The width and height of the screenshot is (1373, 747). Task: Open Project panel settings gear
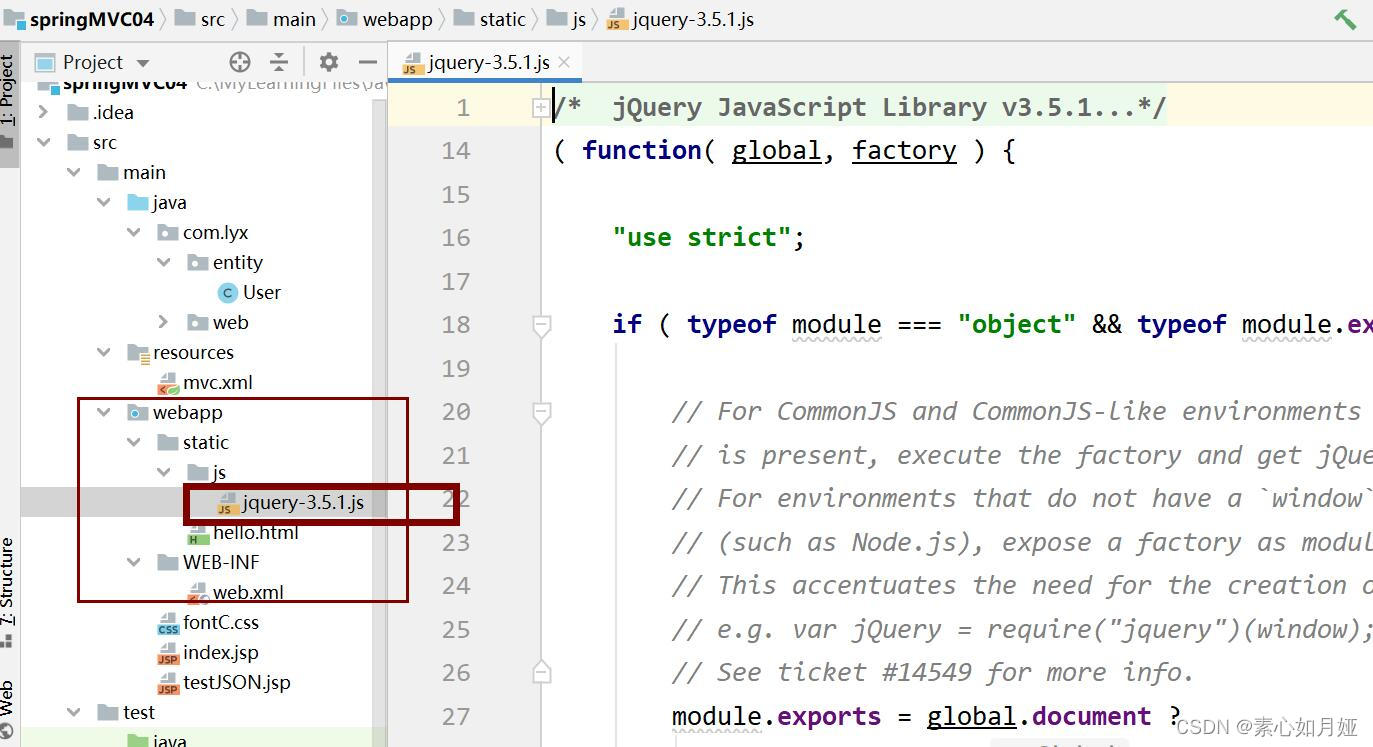click(329, 62)
